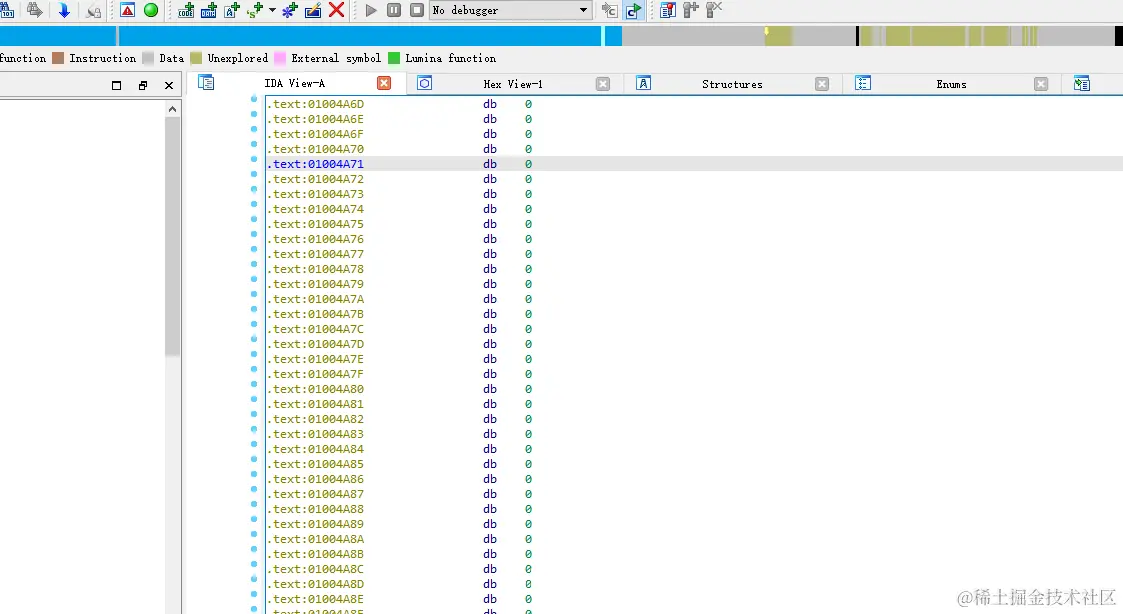1123x614 pixels.
Task: Click the yellow marker in navigation band
Action: point(766,32)
